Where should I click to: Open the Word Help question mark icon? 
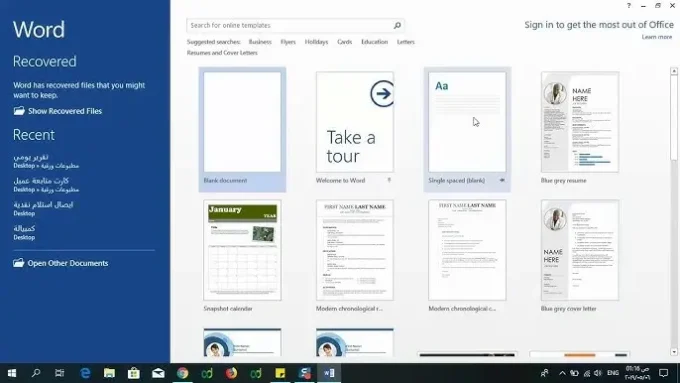click(x=628, y=6)
